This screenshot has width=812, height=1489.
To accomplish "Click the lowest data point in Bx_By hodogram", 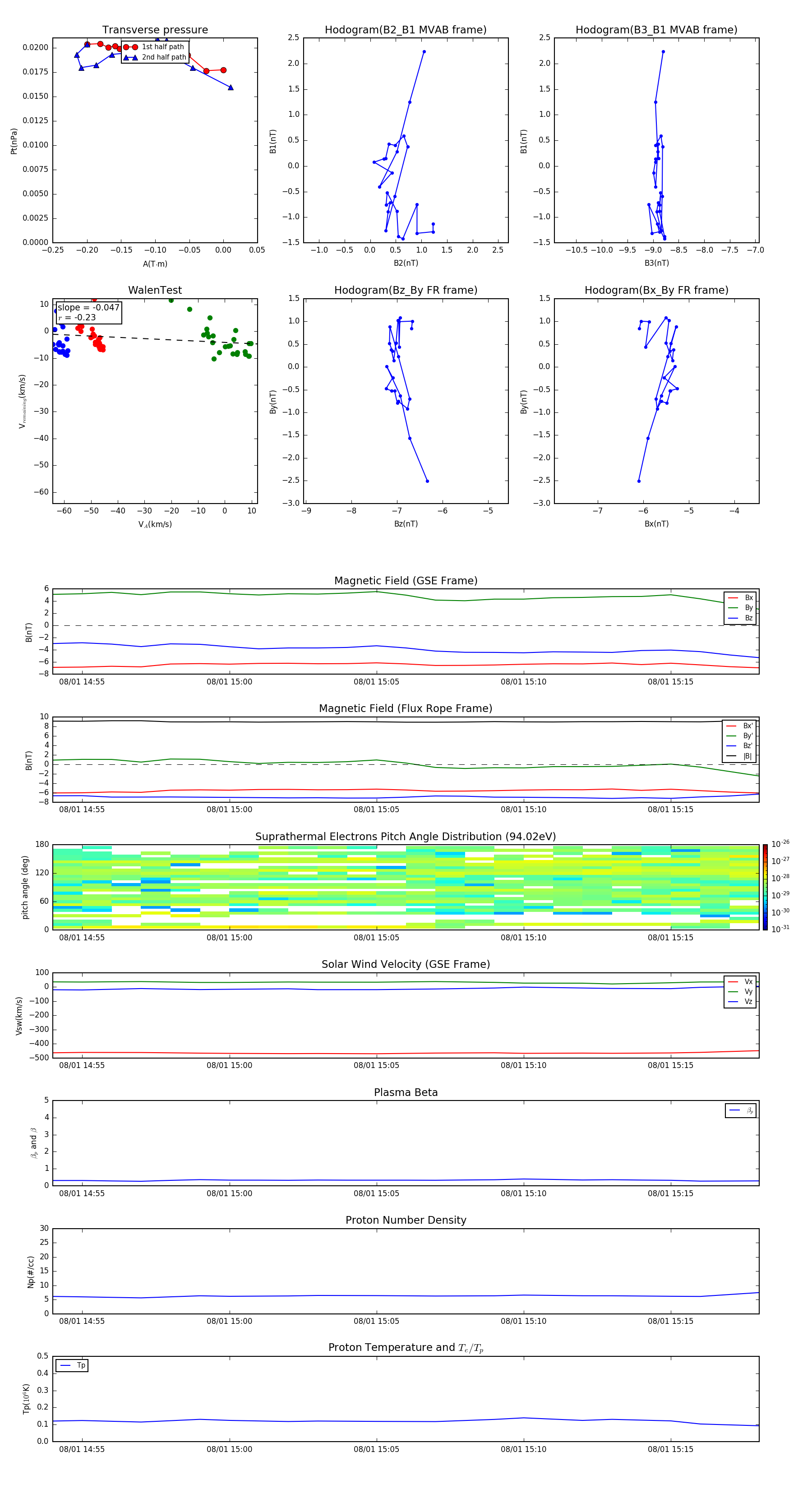I will (639, 481).
